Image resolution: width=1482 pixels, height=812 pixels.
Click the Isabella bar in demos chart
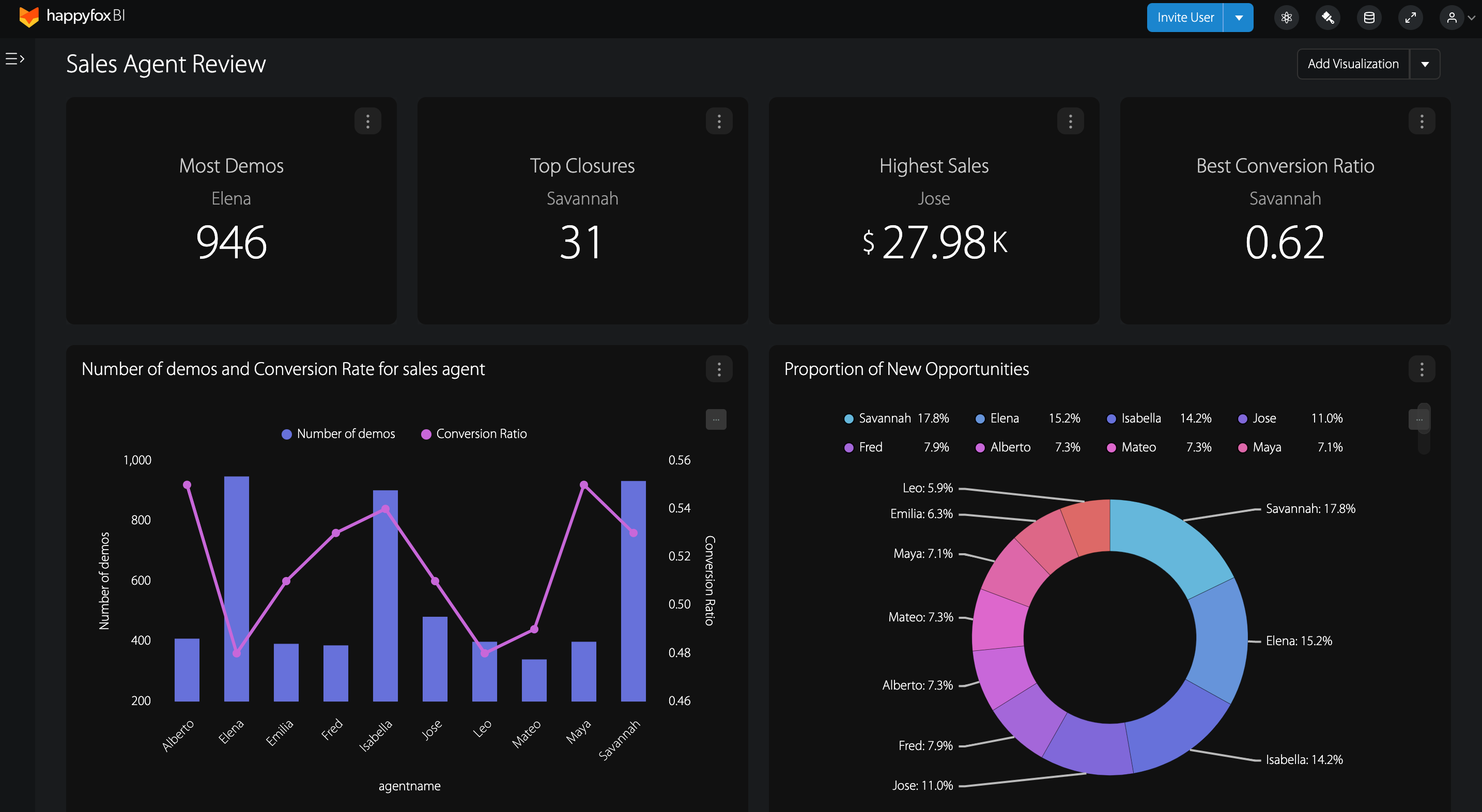tap(385, 595)
